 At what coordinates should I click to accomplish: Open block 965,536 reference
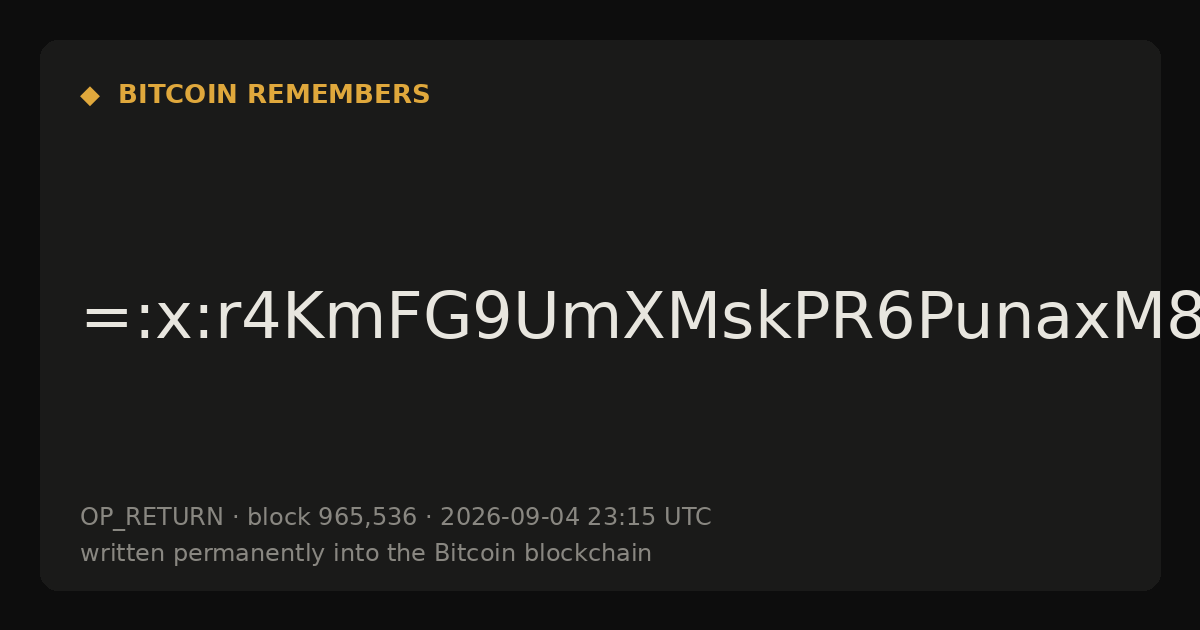(331, 517)
